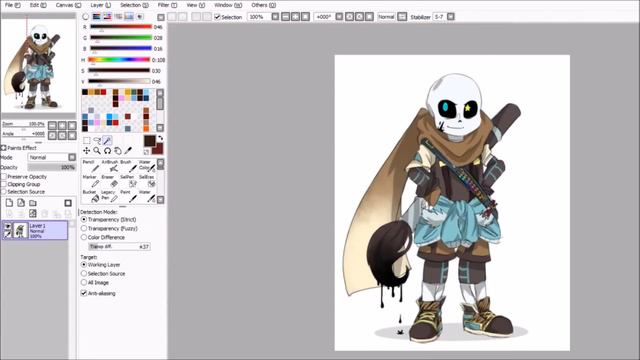
Task: Choose the Legacy Pen tool
Action: pyautogui.click(x=110, y=196)
